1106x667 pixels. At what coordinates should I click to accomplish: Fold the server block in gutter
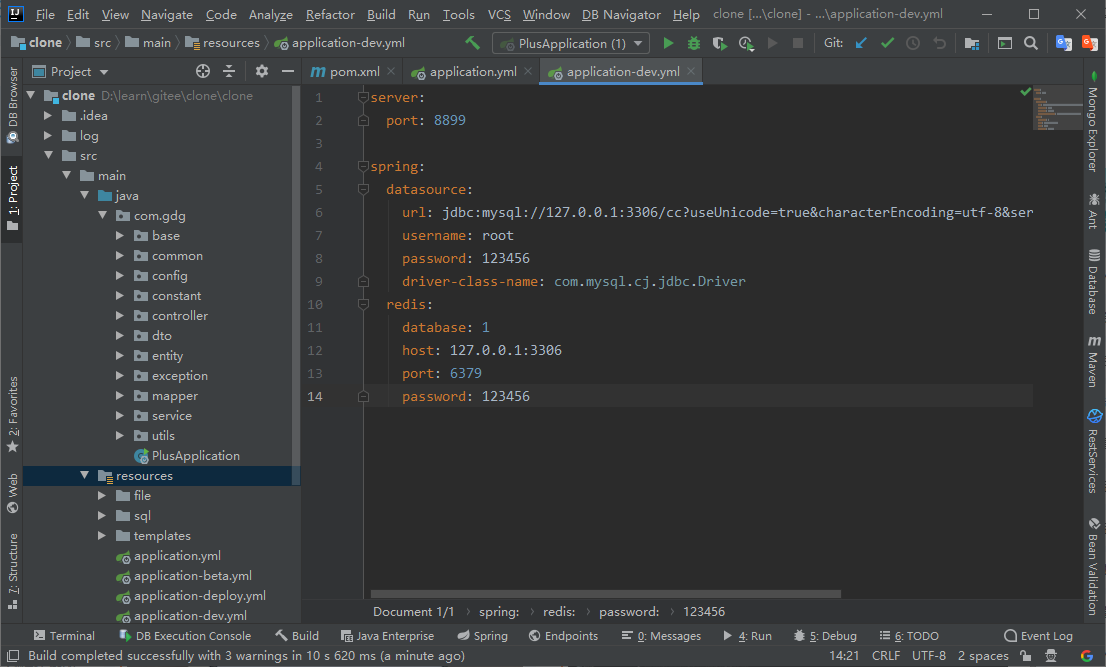coord(363,97)
